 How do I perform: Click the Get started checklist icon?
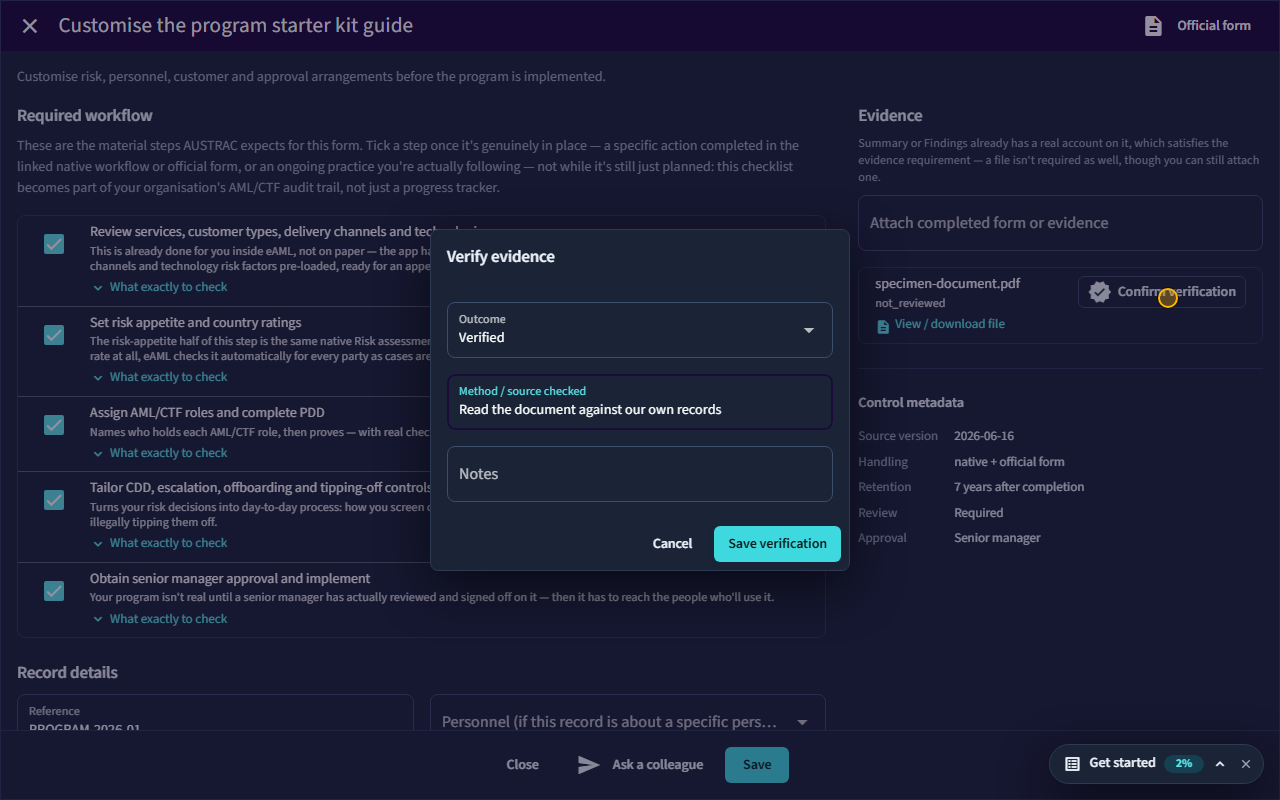coord(1072,764)
